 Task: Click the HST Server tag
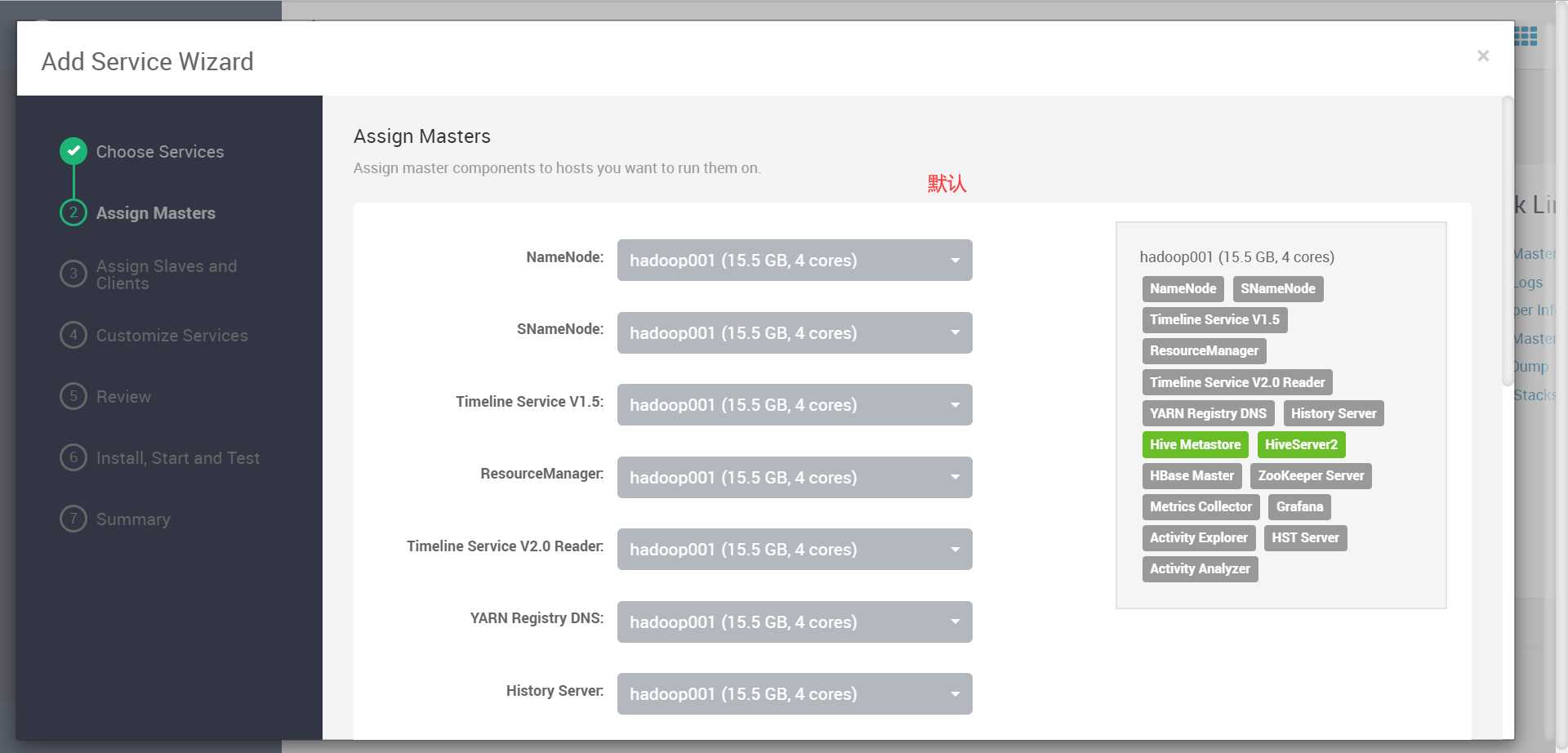tap(1305, 537)
